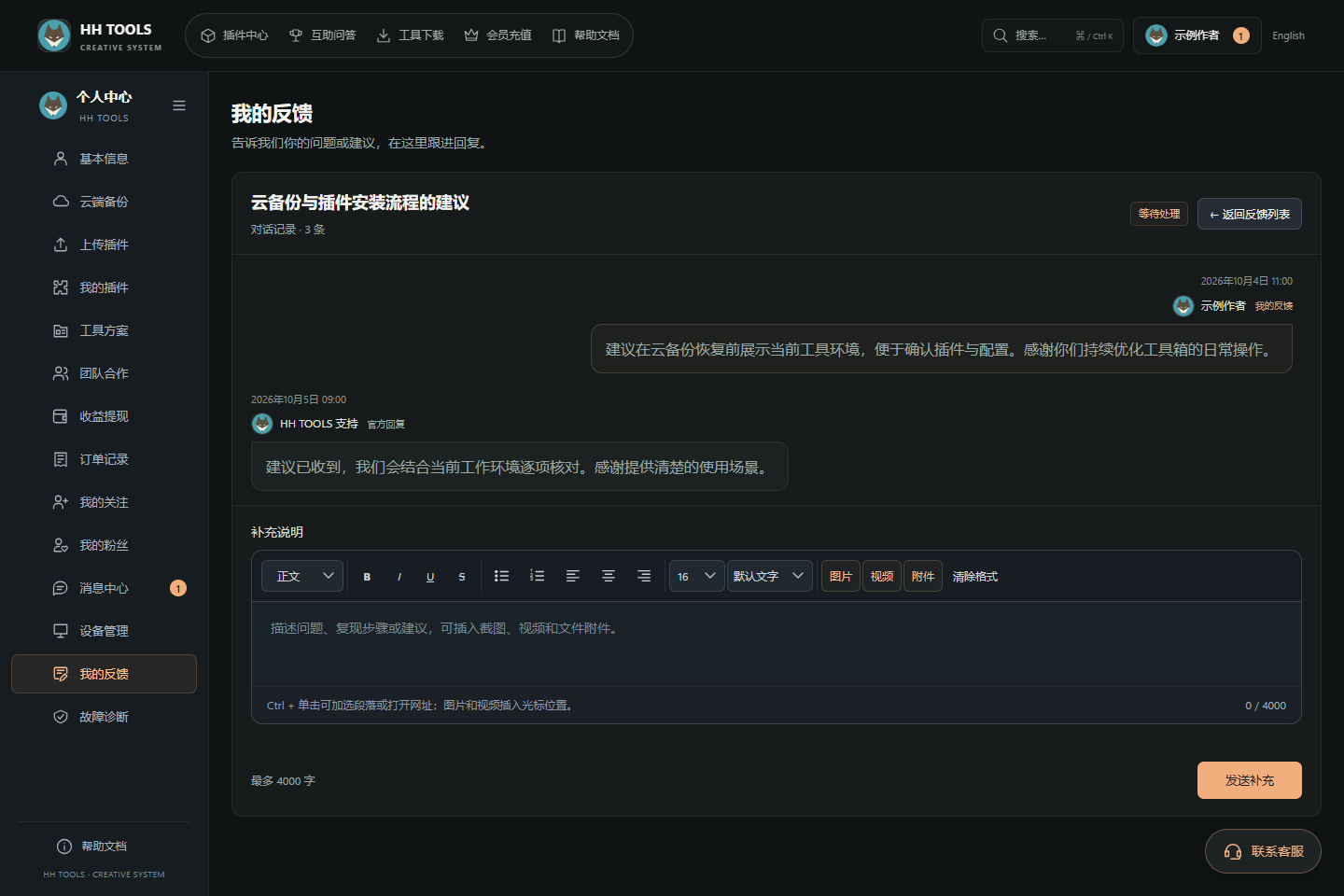Click 联系客服 floating button
Screen dimensions: 1344x896
(x=1263, y=851)
